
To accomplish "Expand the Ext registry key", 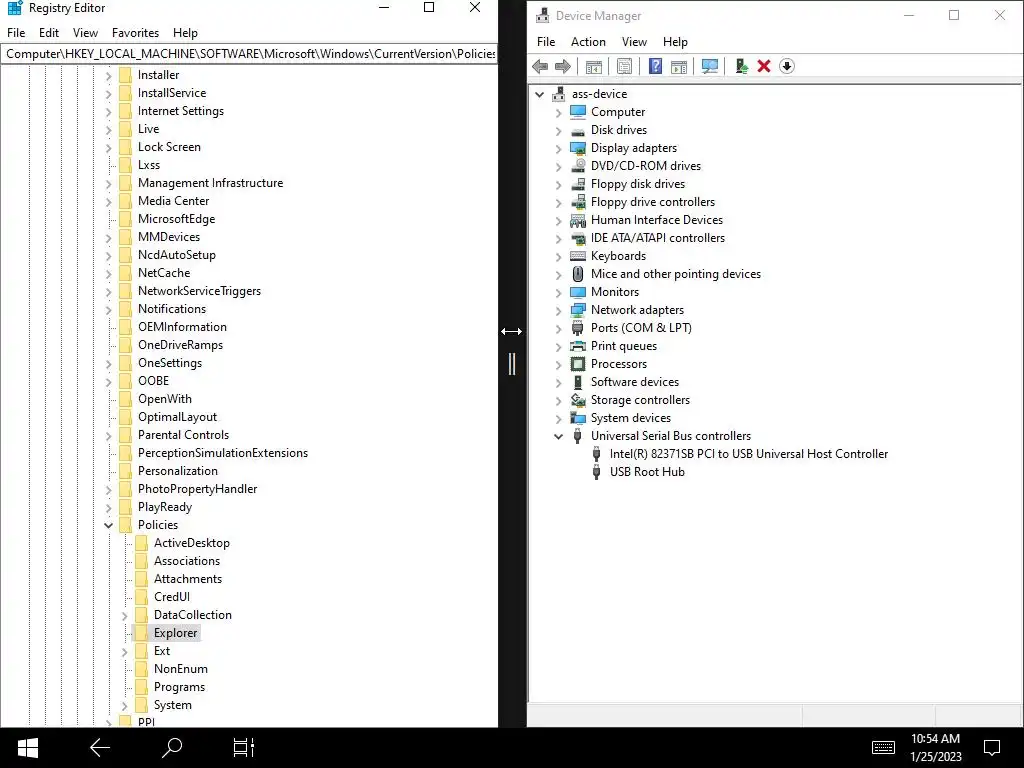I will (124, 651).
